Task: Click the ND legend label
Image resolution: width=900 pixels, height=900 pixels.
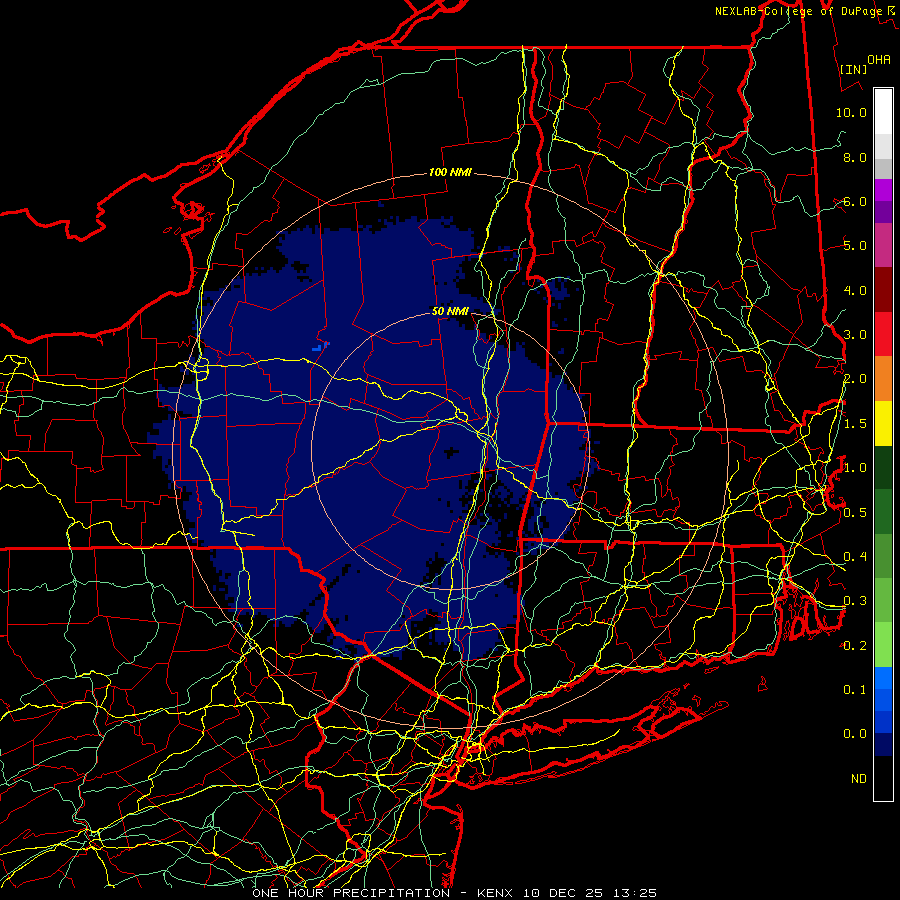Action: [859, 778]
